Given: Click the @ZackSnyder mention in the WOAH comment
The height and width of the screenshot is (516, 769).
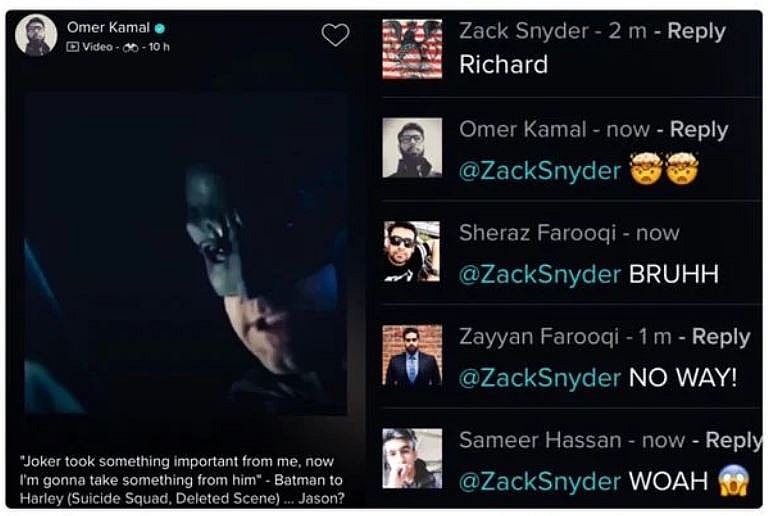Looking at the screenshot, I should click(540, 482).
